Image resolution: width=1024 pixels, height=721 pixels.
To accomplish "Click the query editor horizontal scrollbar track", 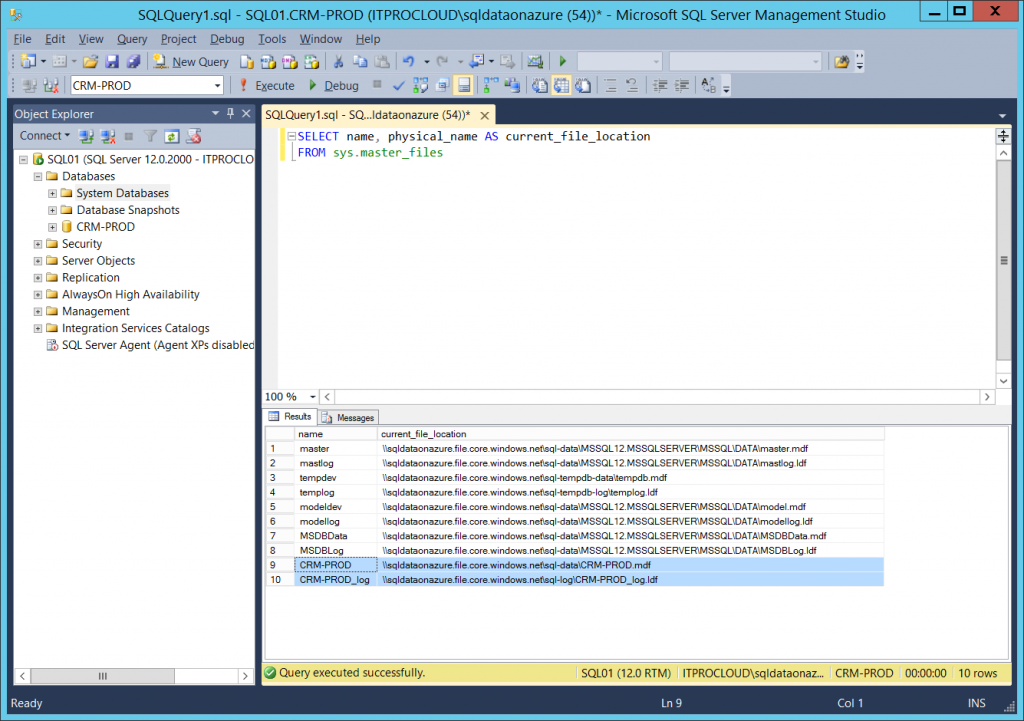I will tap(657, 397).
